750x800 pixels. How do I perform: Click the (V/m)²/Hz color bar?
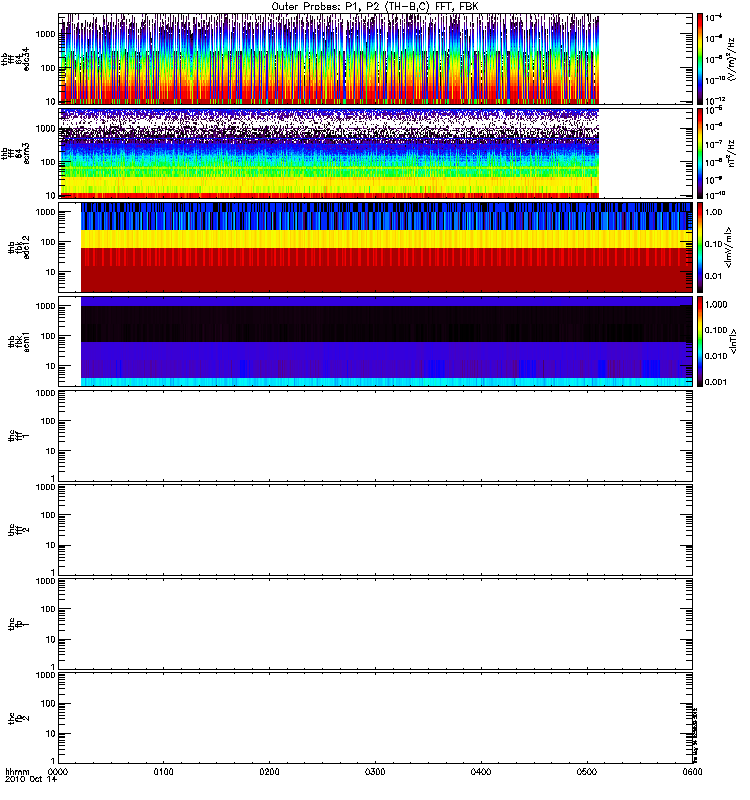click(700, 59)
